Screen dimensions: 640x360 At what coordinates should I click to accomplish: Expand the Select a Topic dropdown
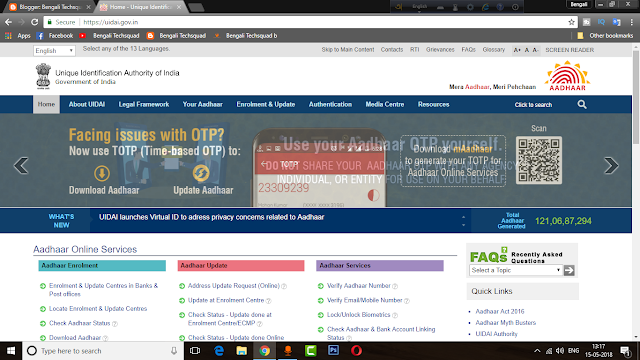pyautogui.click(x=516, y=270)
